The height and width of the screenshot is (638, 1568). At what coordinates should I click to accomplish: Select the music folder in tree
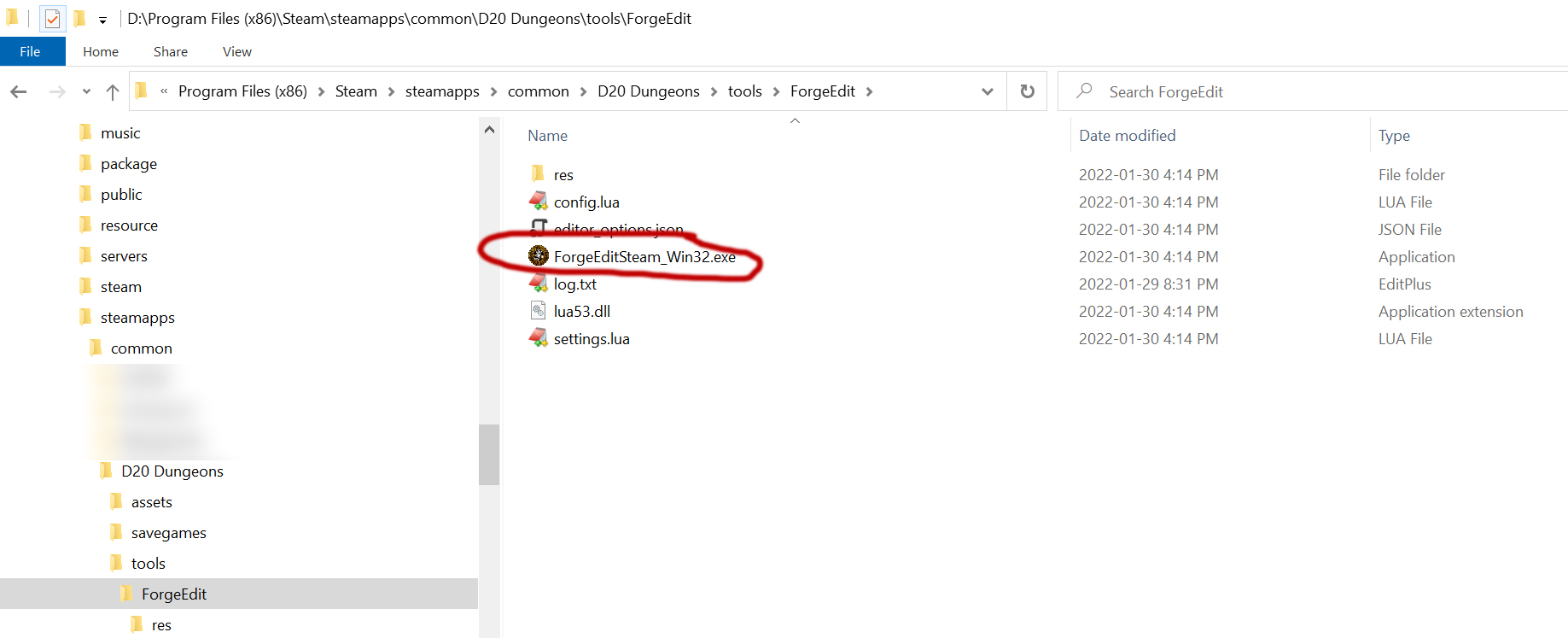click(120, 133)
